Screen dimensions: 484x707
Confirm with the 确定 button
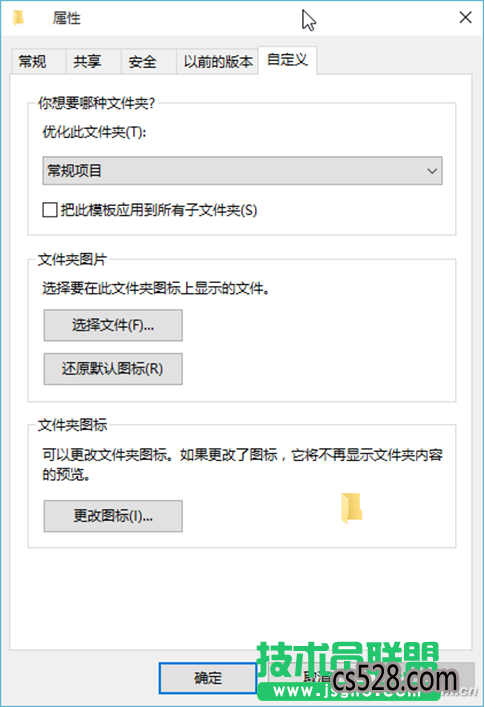[x=208, y=678]
